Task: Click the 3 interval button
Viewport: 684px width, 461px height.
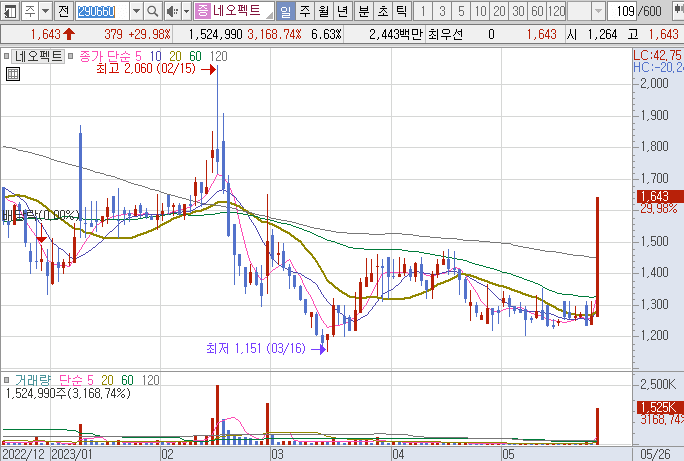Action: point(441,11)
